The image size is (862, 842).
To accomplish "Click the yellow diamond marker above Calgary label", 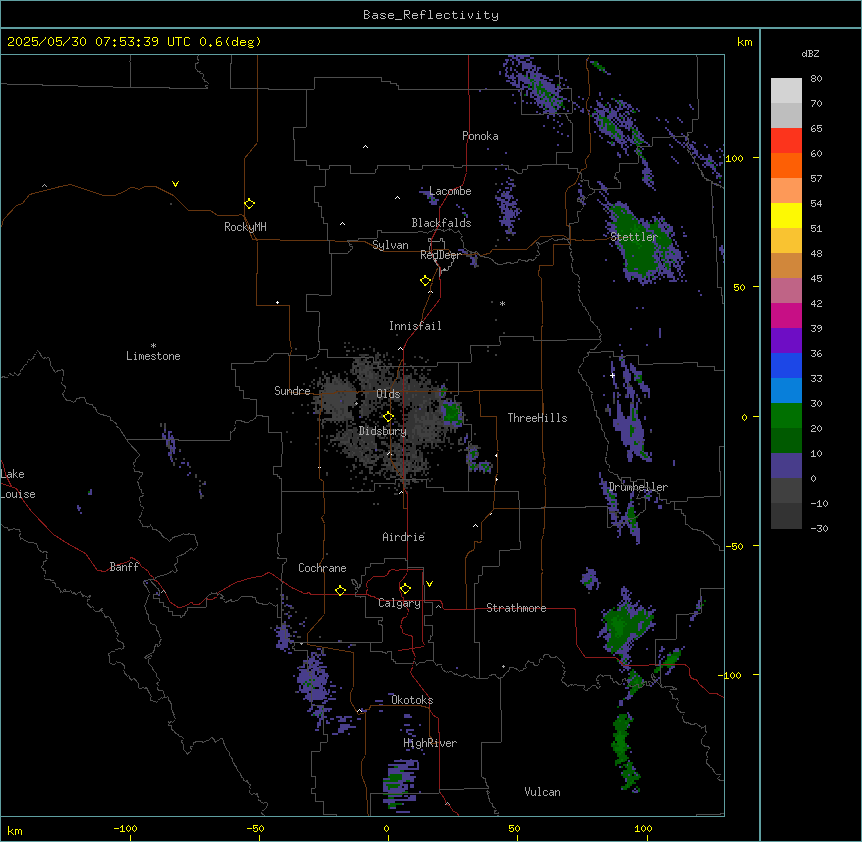I will tap(405, 589).
